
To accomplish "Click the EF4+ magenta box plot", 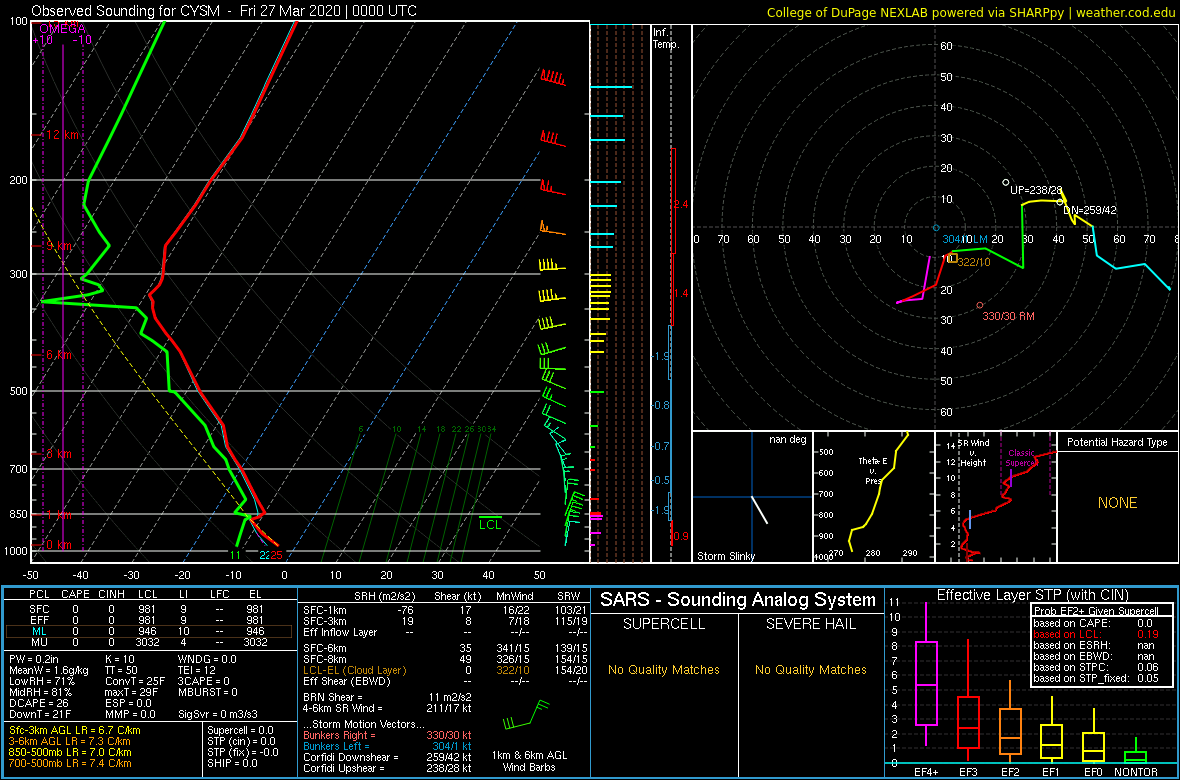I will [925, 685].
